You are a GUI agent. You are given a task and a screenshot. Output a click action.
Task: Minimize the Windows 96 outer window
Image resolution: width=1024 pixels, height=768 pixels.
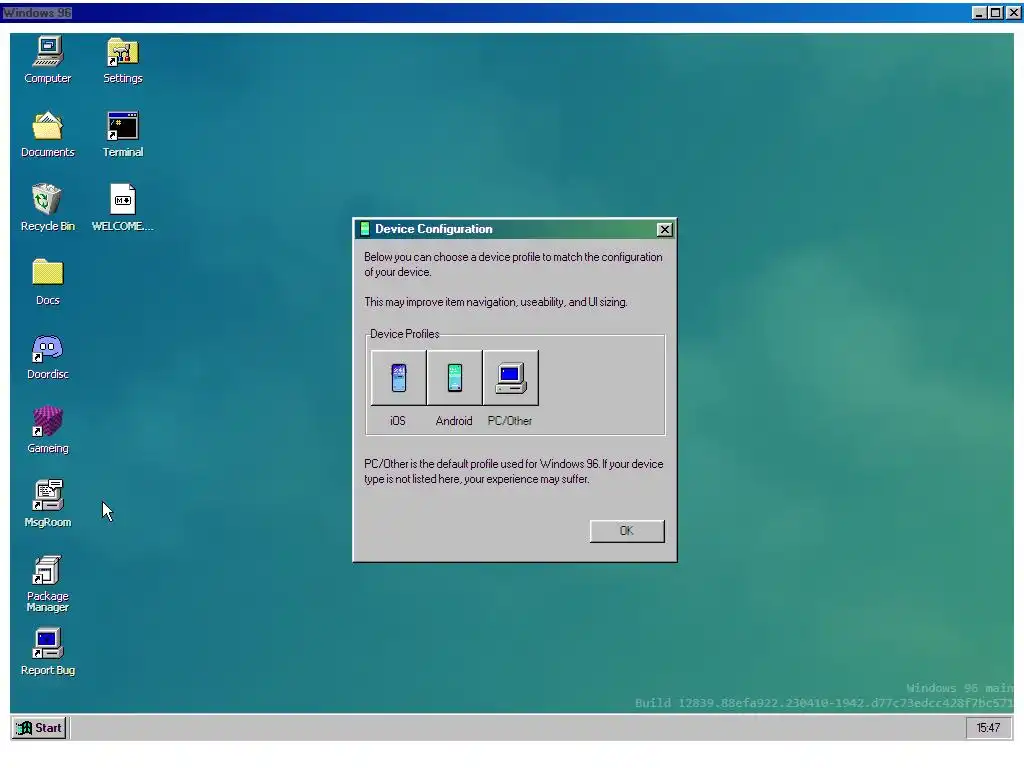click(x=979, y=12)
